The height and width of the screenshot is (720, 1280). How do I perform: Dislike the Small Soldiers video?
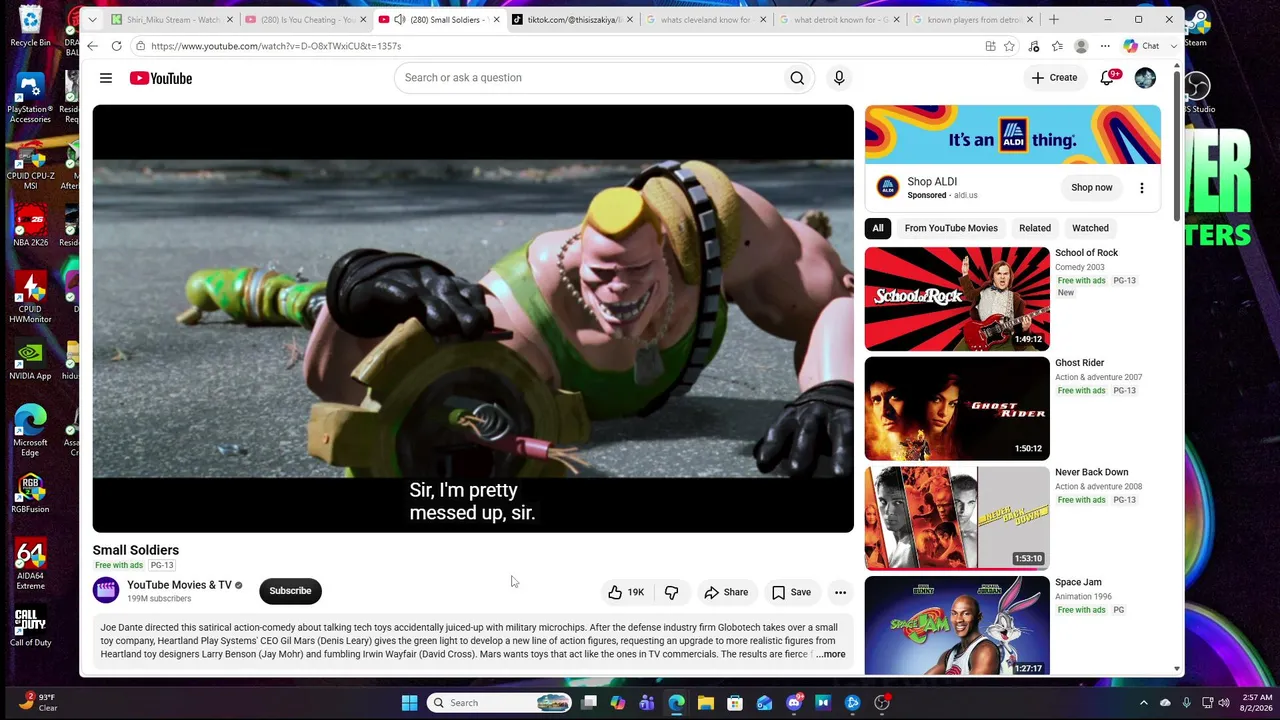tap(671, 592)
